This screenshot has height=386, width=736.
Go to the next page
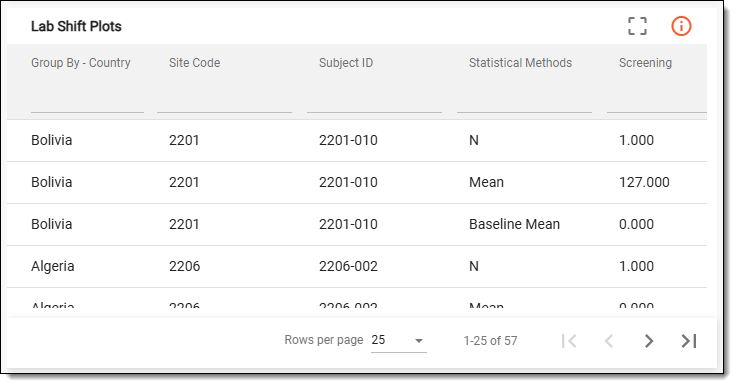649,341
